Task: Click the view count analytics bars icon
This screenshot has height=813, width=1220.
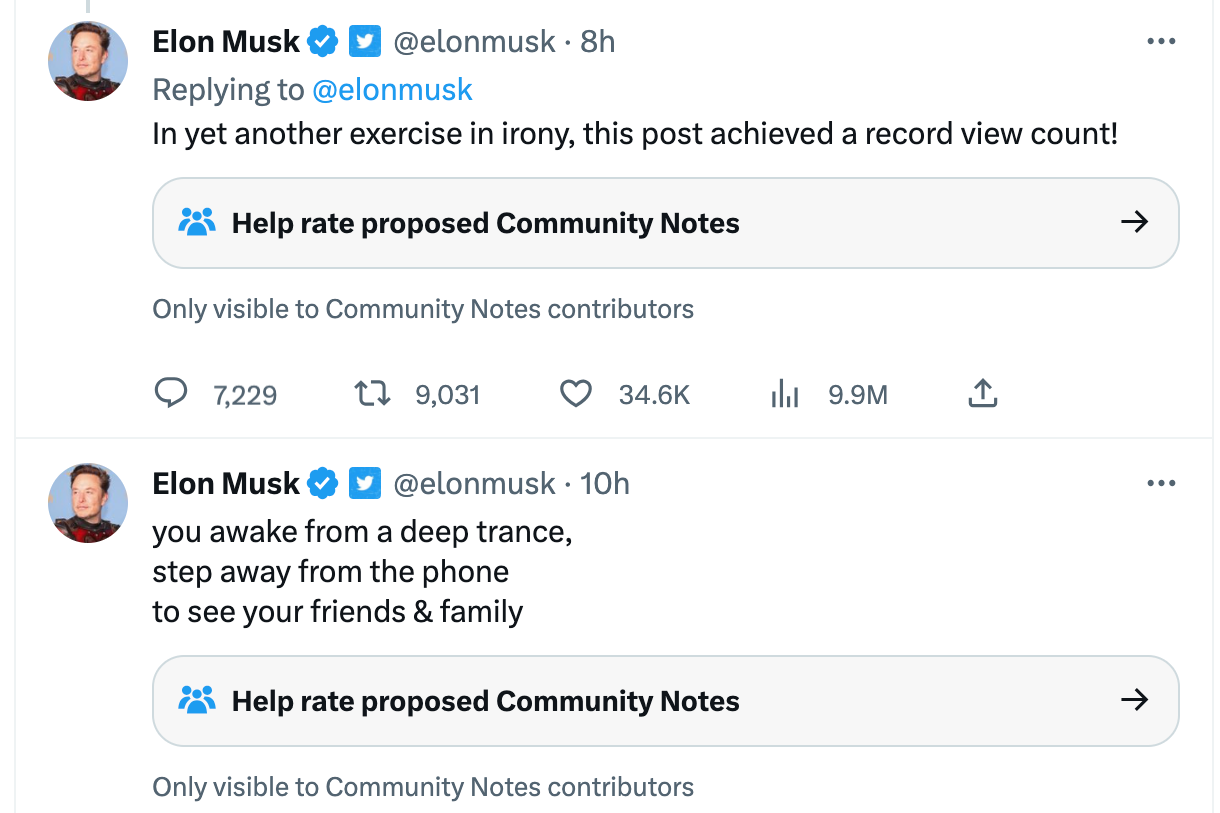Action: (x=784, y=394)
